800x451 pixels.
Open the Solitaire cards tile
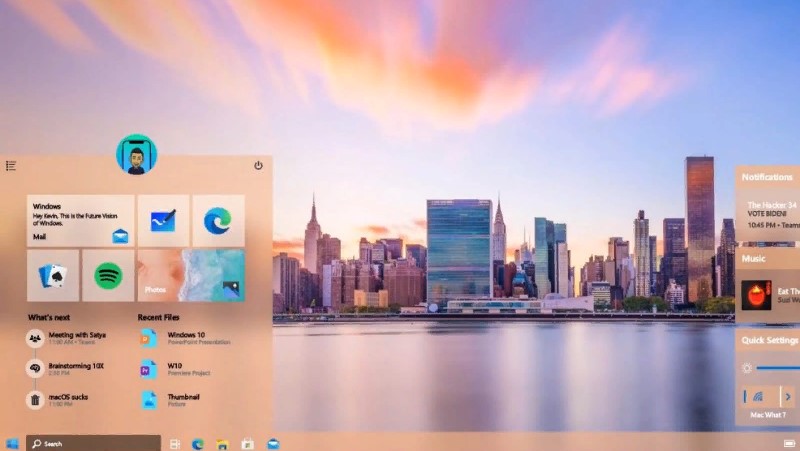[x=52, y=275]
